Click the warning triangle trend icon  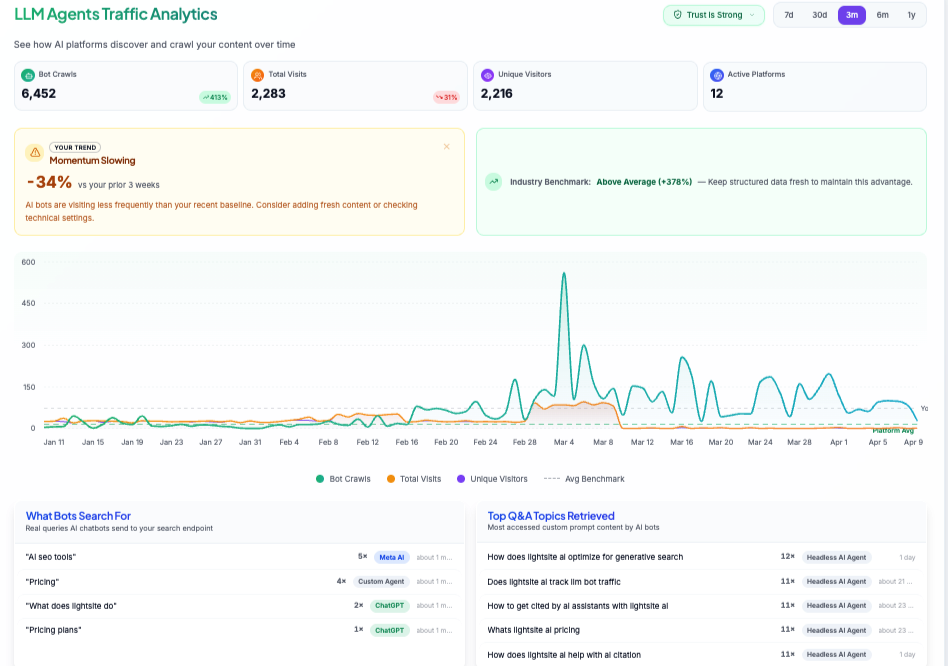35,153
